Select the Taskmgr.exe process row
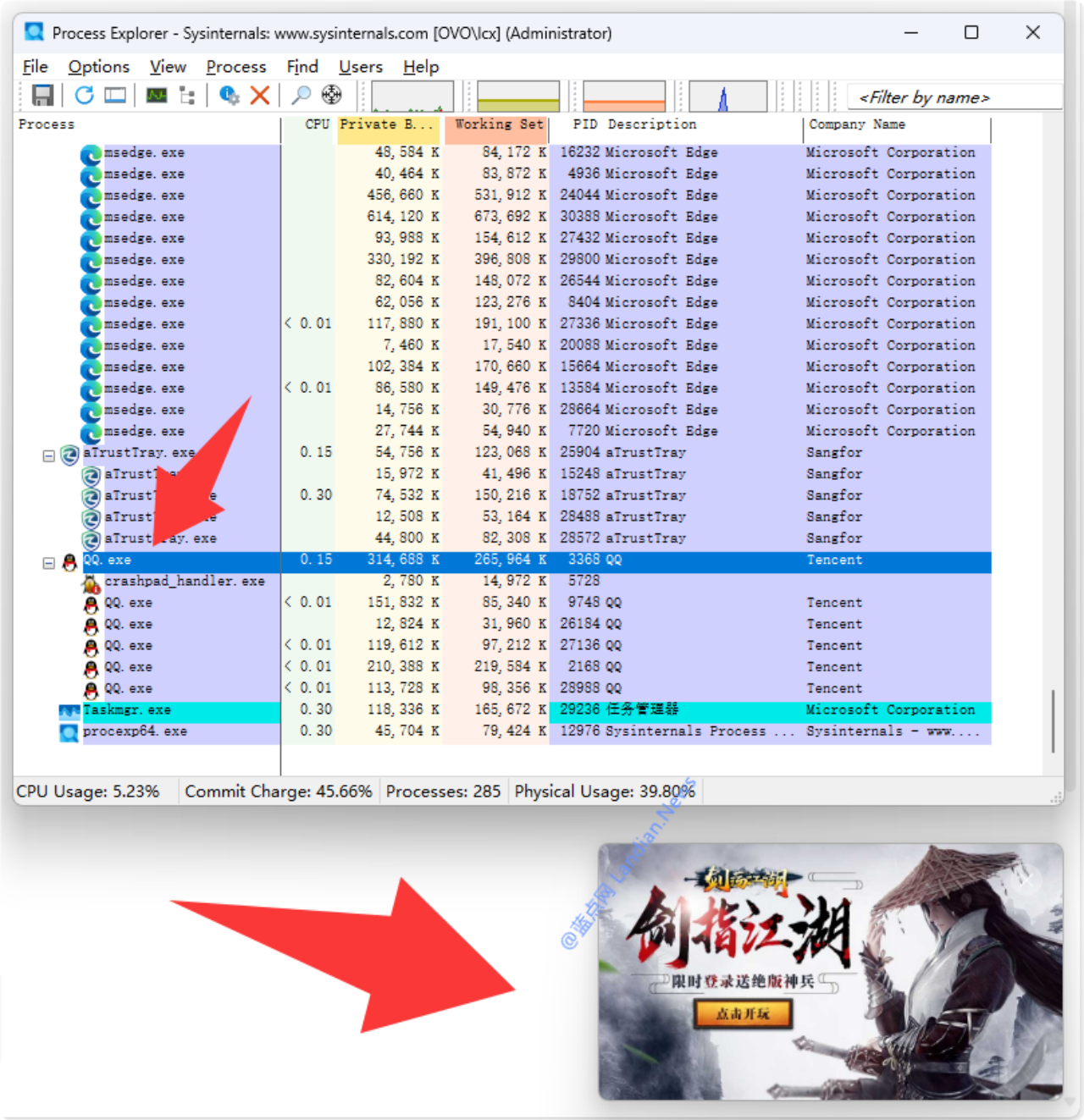The width and height of the screenshot is (1084, 1120). click(x=127, y=710)
